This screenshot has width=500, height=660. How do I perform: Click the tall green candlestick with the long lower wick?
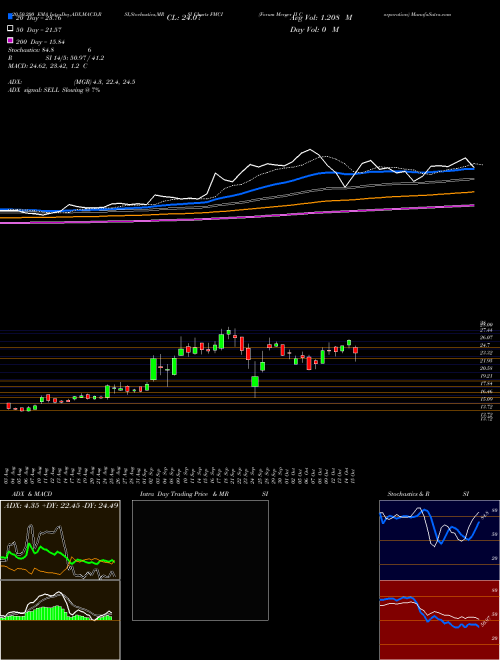click(x=255, y=381)
